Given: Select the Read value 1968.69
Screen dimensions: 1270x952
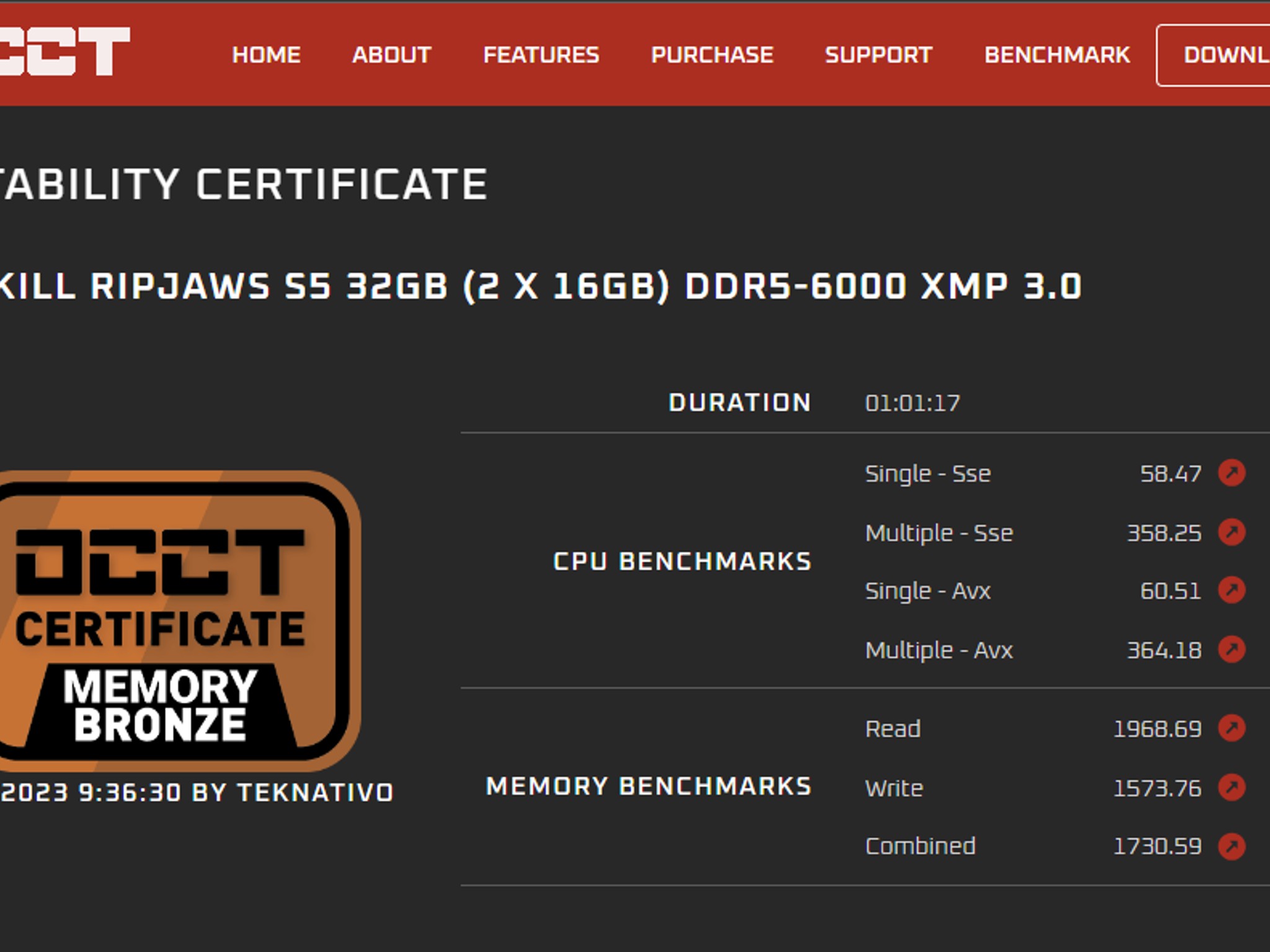Looking at the screenshot, I should point(1157,729).
